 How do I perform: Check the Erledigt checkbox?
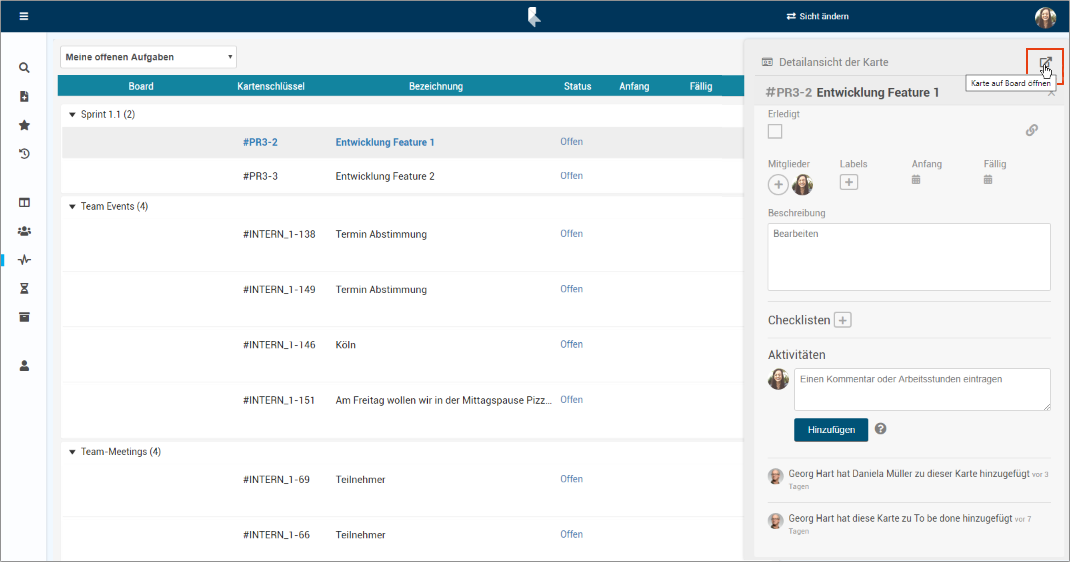pyautogui.click(x=775, y=131)
